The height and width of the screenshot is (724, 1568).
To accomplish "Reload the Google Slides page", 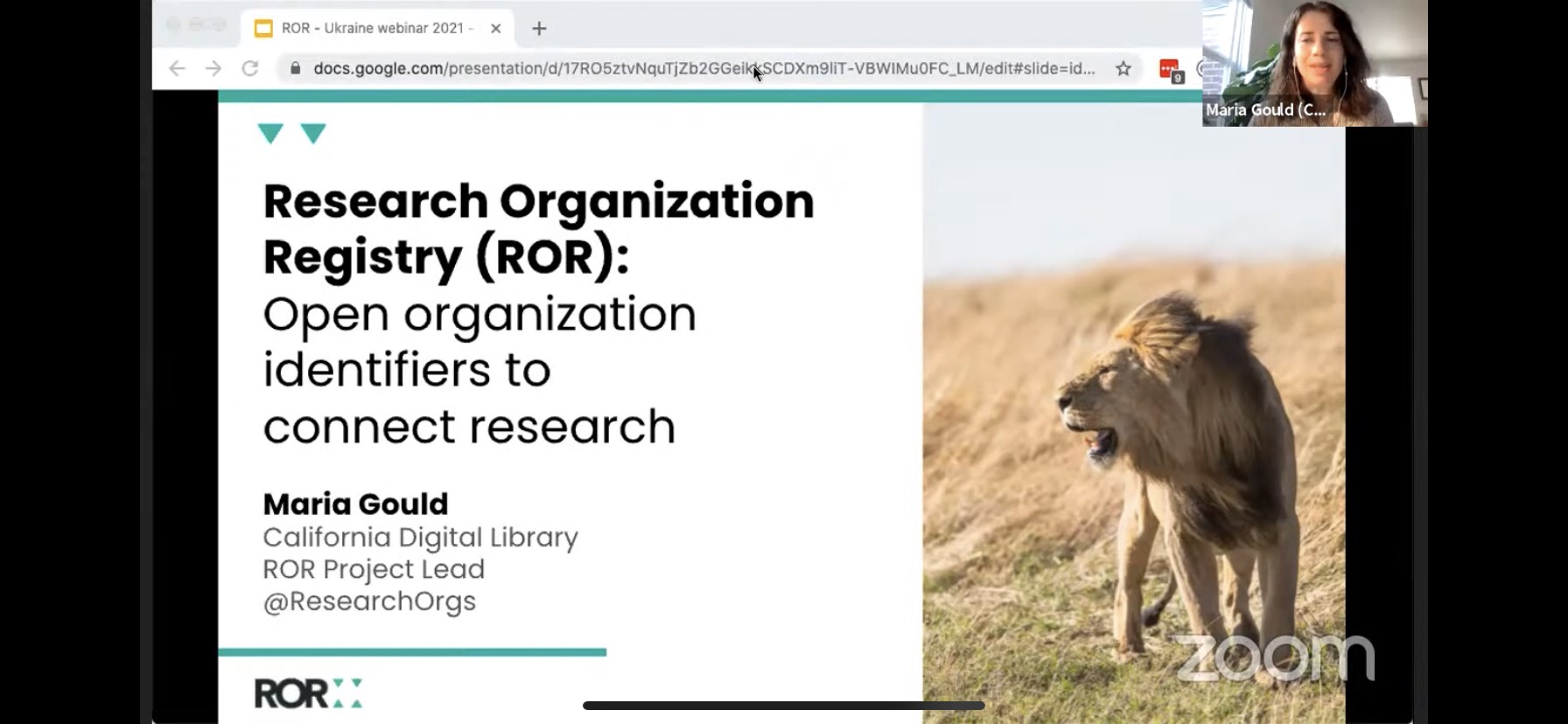I will pos(250,68).
